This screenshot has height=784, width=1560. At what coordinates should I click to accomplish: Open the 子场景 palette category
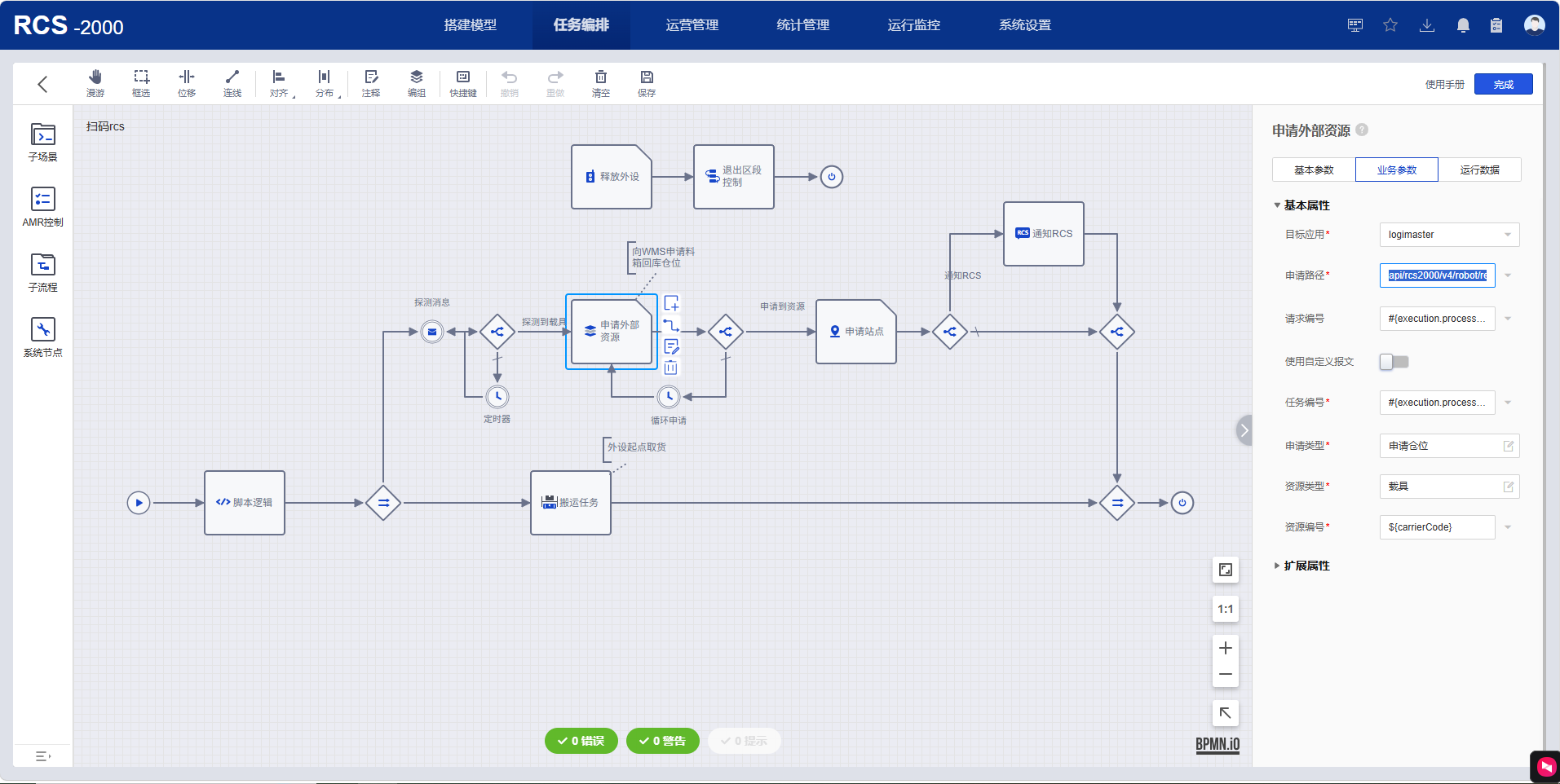43,142
